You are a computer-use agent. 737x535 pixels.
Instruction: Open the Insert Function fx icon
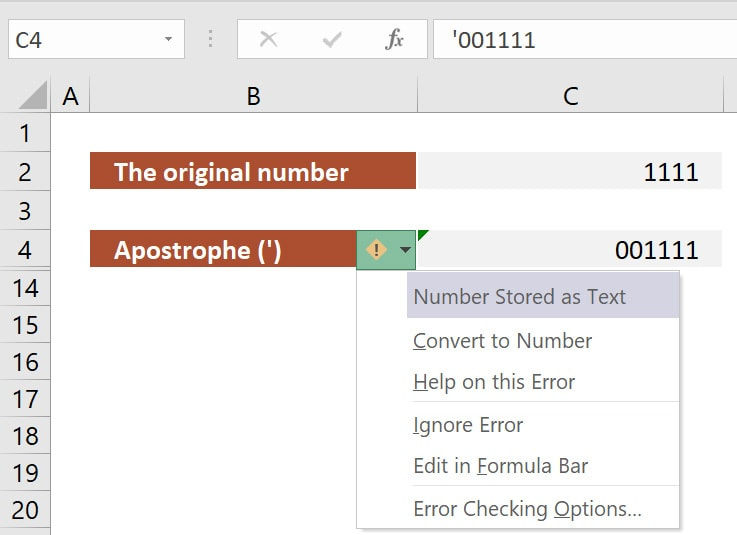[394, 39]
